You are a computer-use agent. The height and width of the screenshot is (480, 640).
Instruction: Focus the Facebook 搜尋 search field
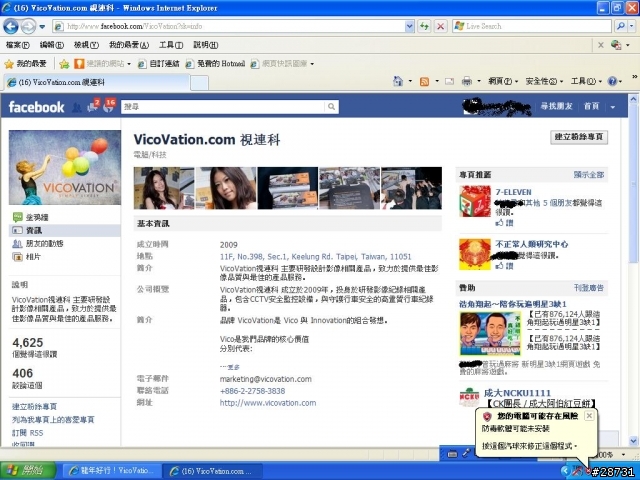[223, 107]
